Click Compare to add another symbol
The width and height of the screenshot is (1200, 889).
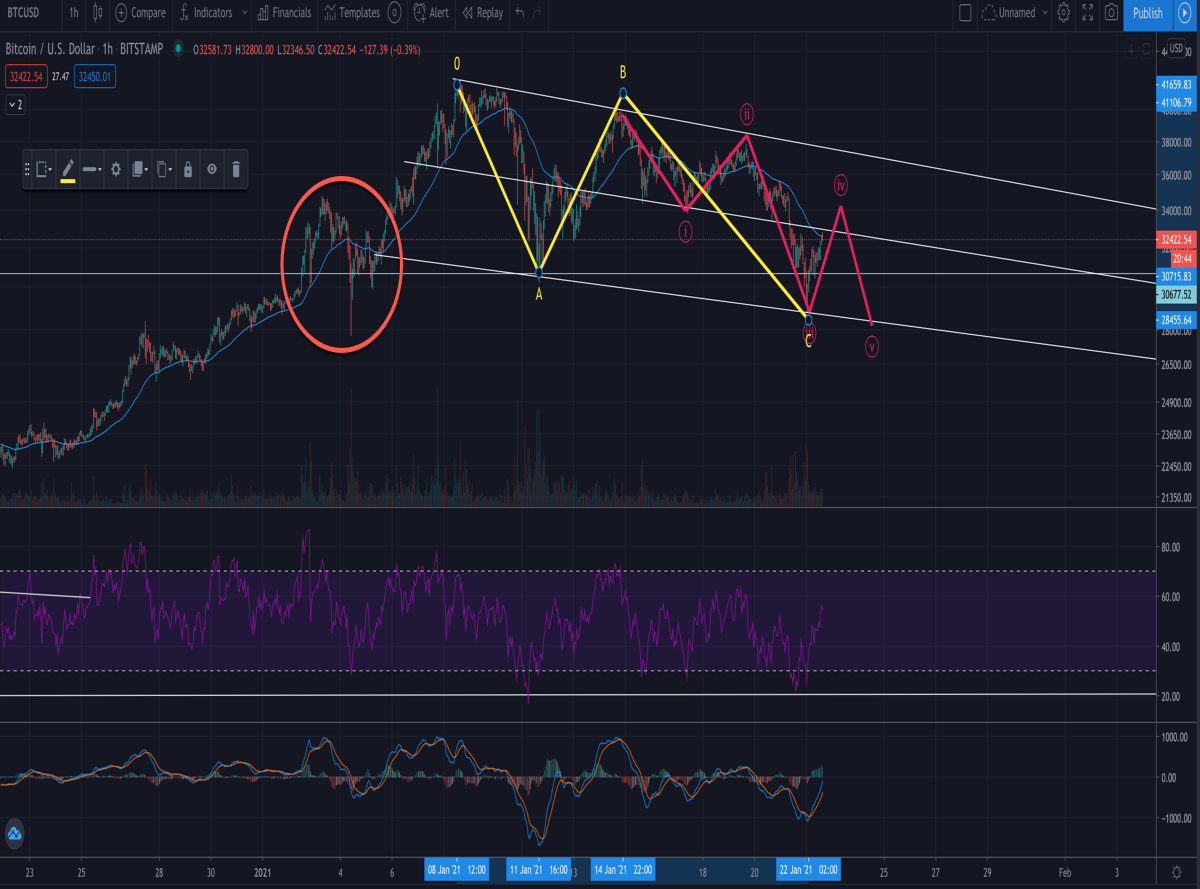[140, 13]
